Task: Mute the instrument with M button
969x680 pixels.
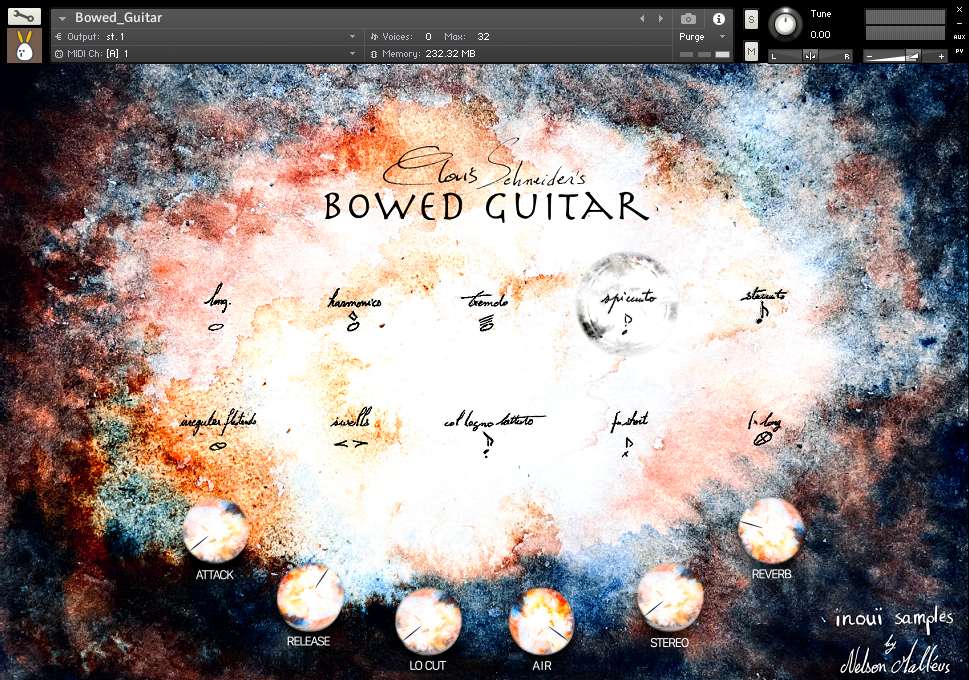Action: click(751, 50)
